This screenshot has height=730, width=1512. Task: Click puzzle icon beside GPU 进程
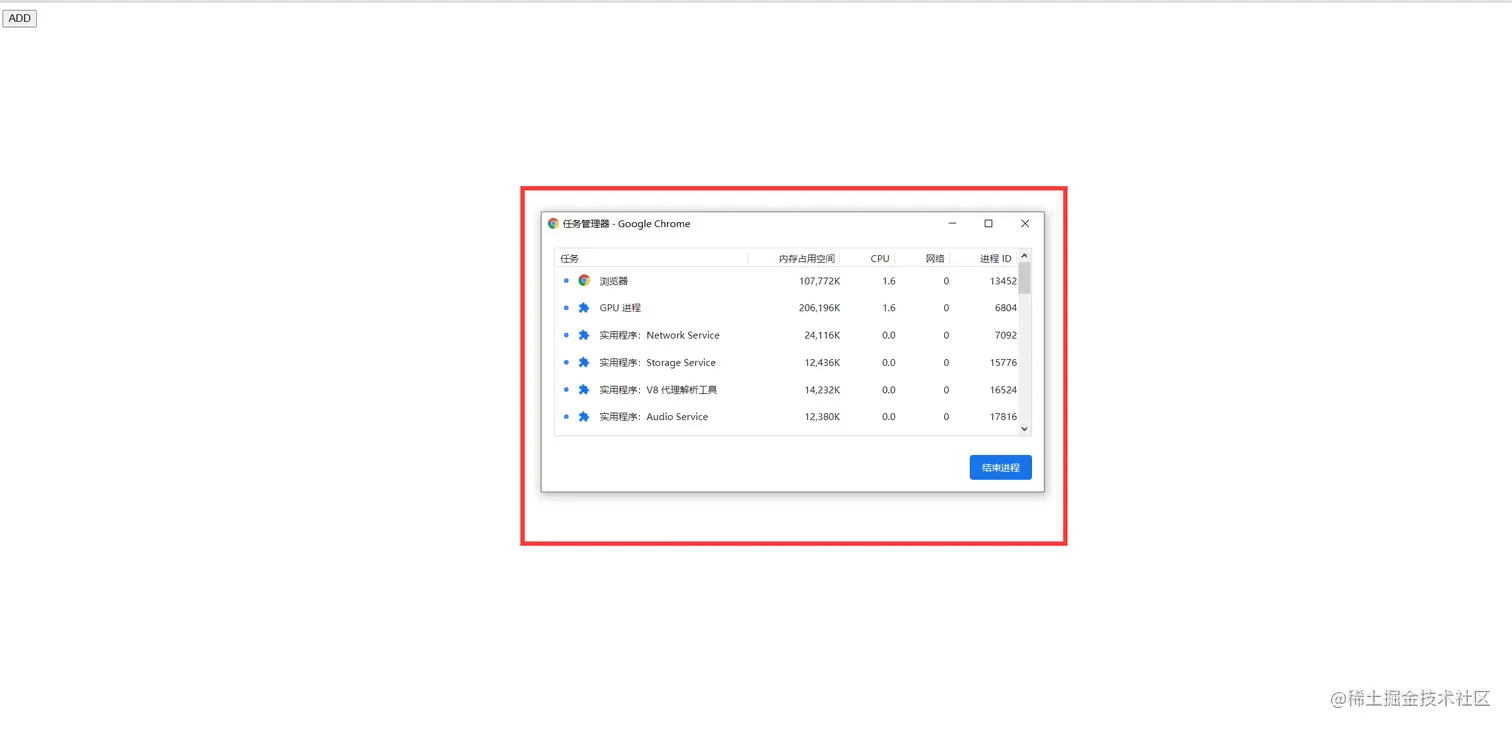pos(584,308)
